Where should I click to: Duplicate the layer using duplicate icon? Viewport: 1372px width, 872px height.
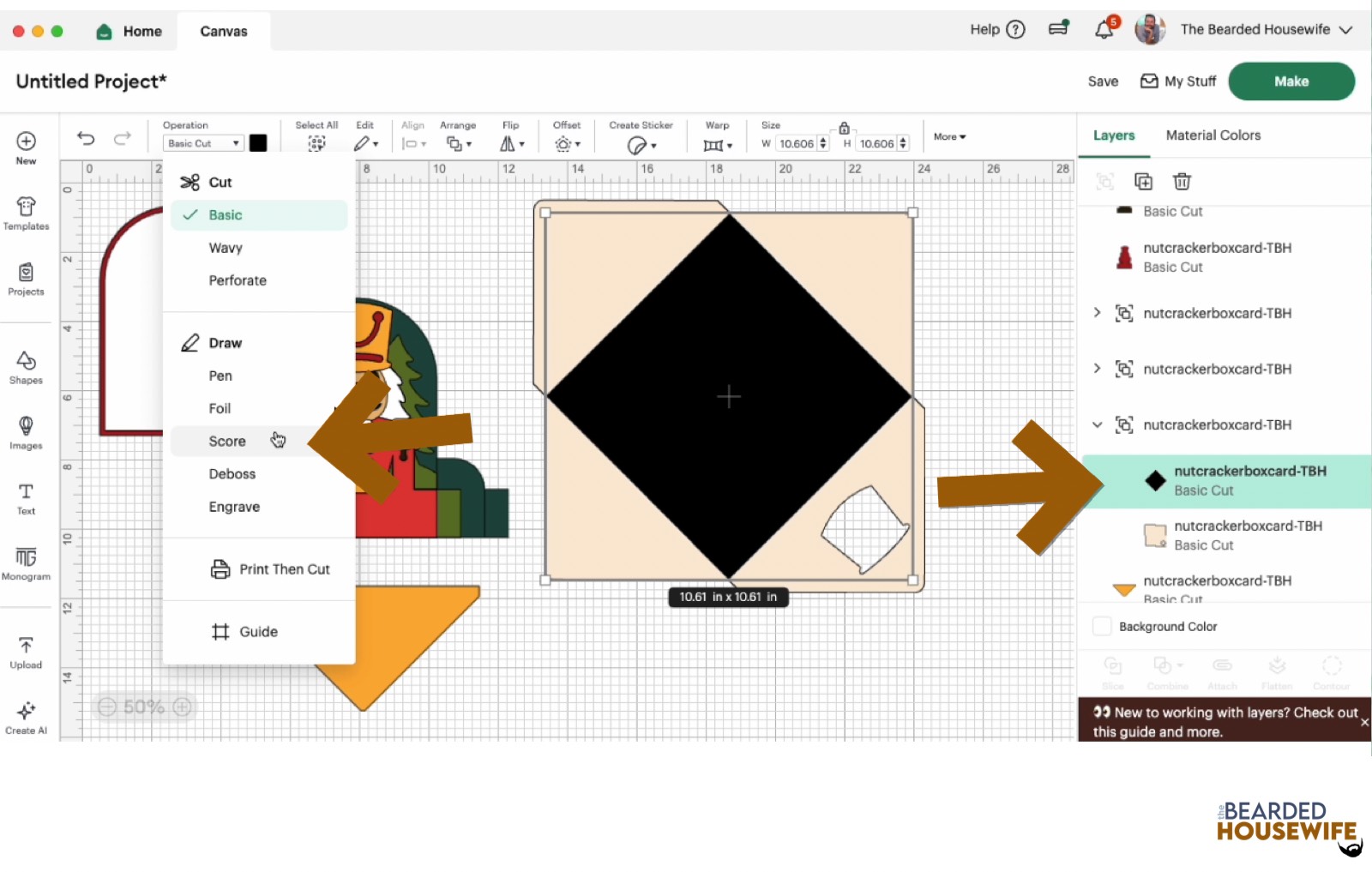pyautogui.click(x=1143, y=181)
